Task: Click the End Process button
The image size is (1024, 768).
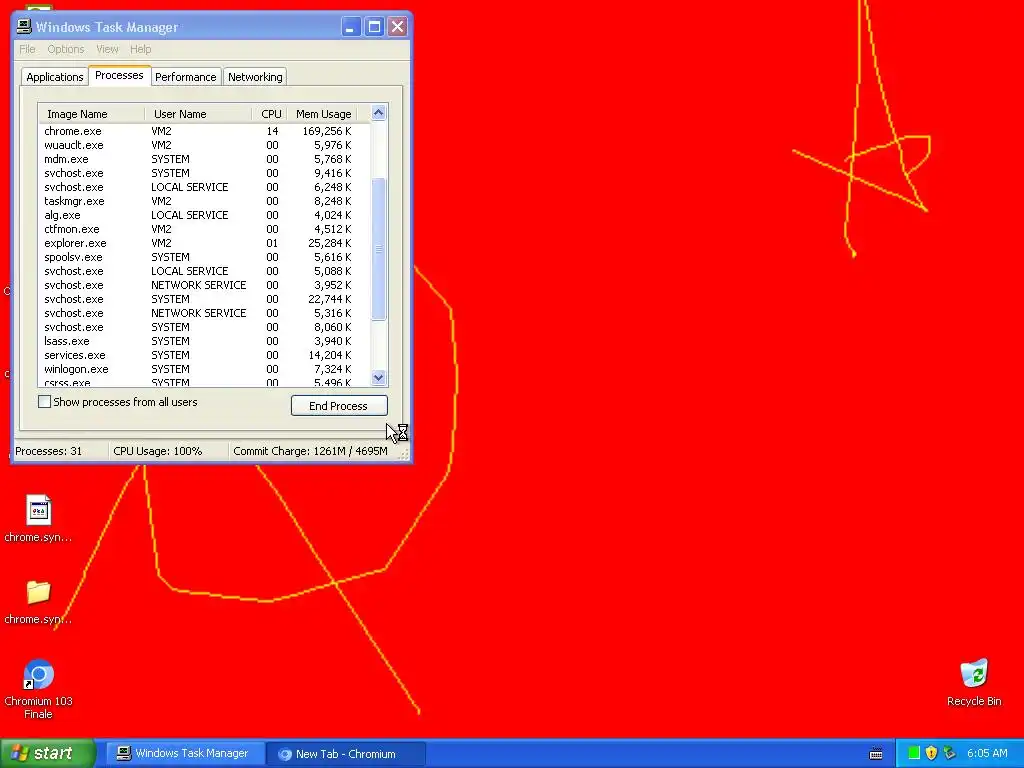Action: 339,406
